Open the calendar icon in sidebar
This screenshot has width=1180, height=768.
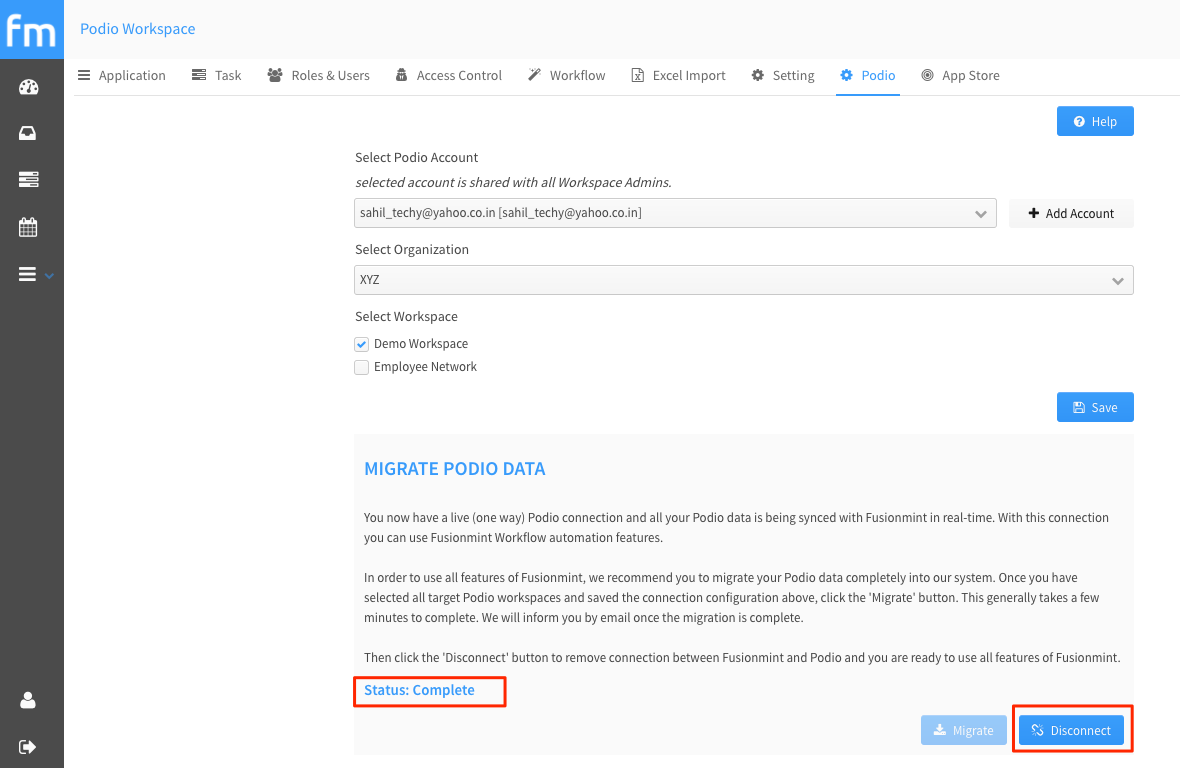(28, 227)
